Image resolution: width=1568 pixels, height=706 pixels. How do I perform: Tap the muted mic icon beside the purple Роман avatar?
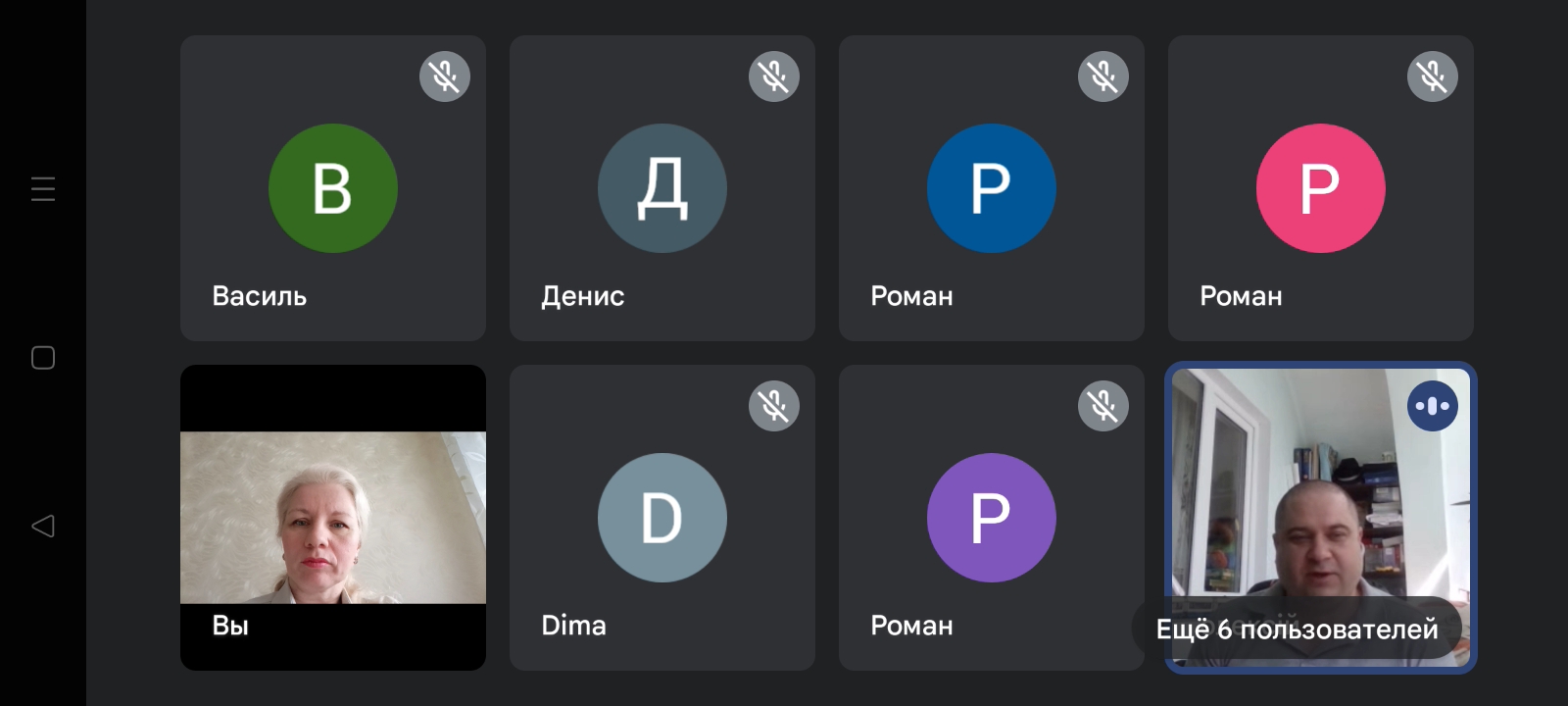(1103, 406)
